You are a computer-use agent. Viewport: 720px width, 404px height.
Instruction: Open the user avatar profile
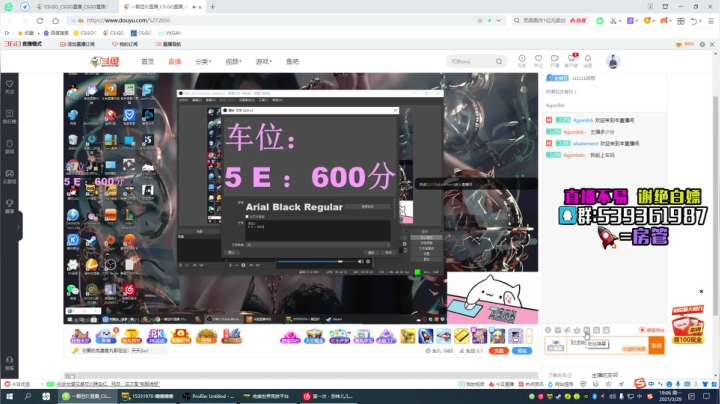pyautogui.click(x=613, y=62)
